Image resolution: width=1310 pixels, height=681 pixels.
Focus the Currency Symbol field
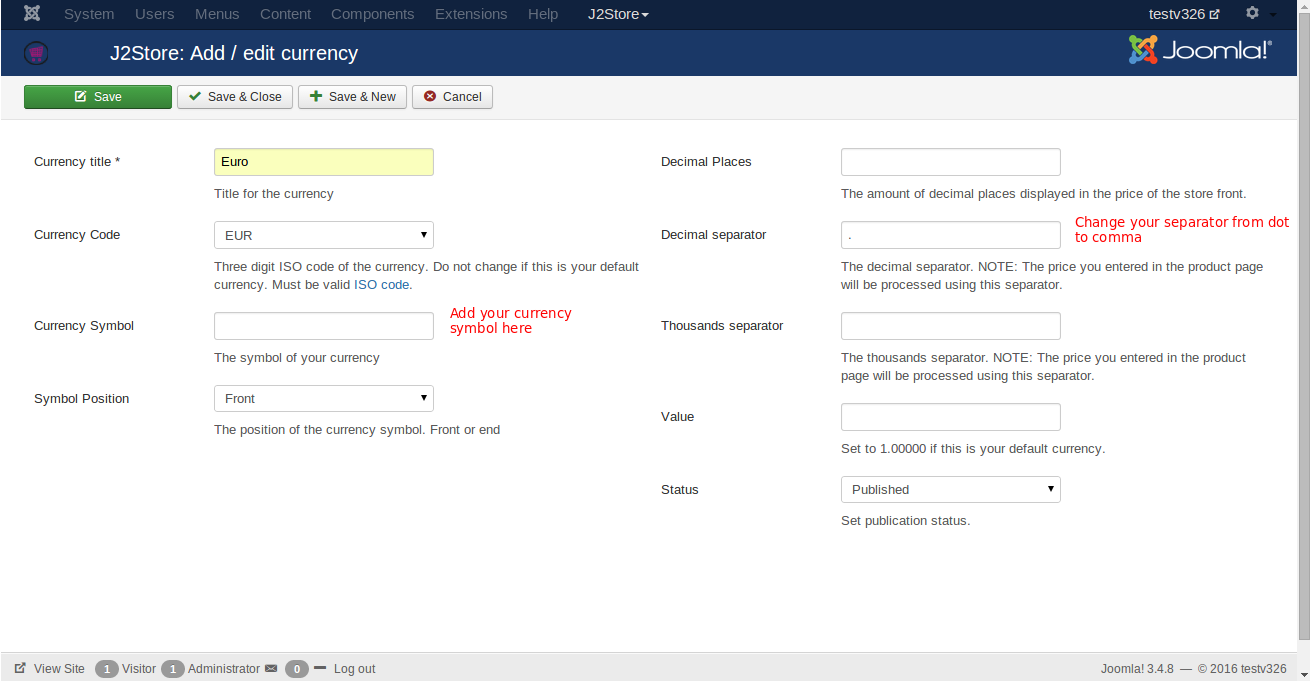(x=324, y=326)
